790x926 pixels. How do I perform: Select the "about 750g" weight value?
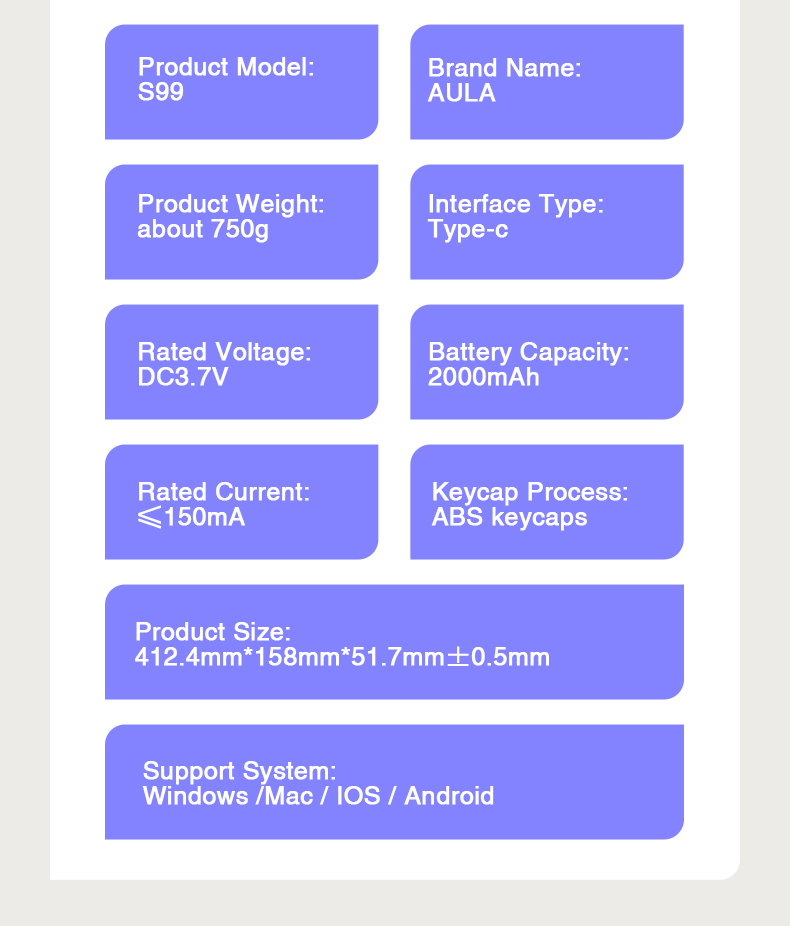click(203, 229)
